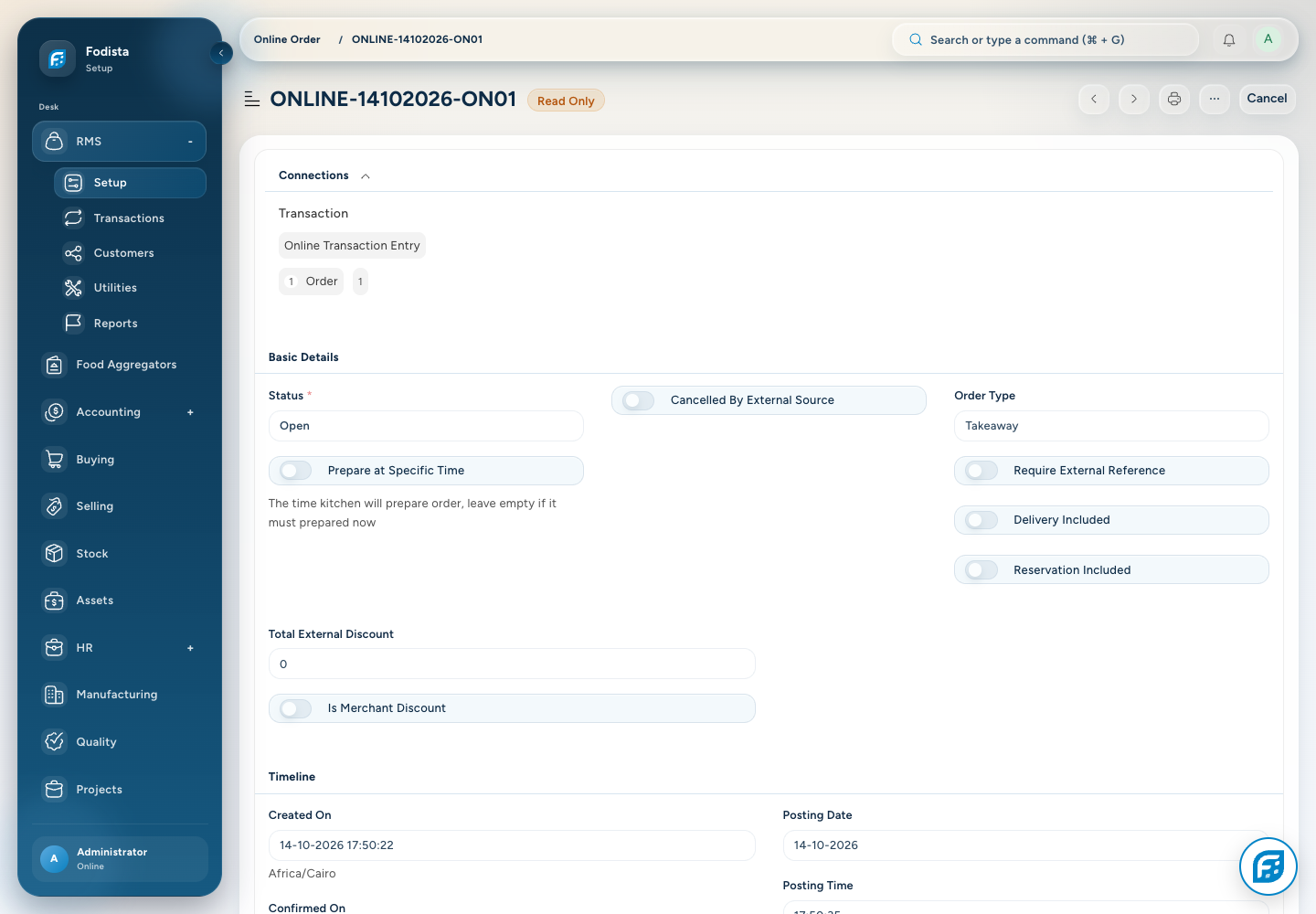This screenshot has height=914, width=1316.
Task: Open the Online Order breadcrumb link
Action: (x=287, y=39)
